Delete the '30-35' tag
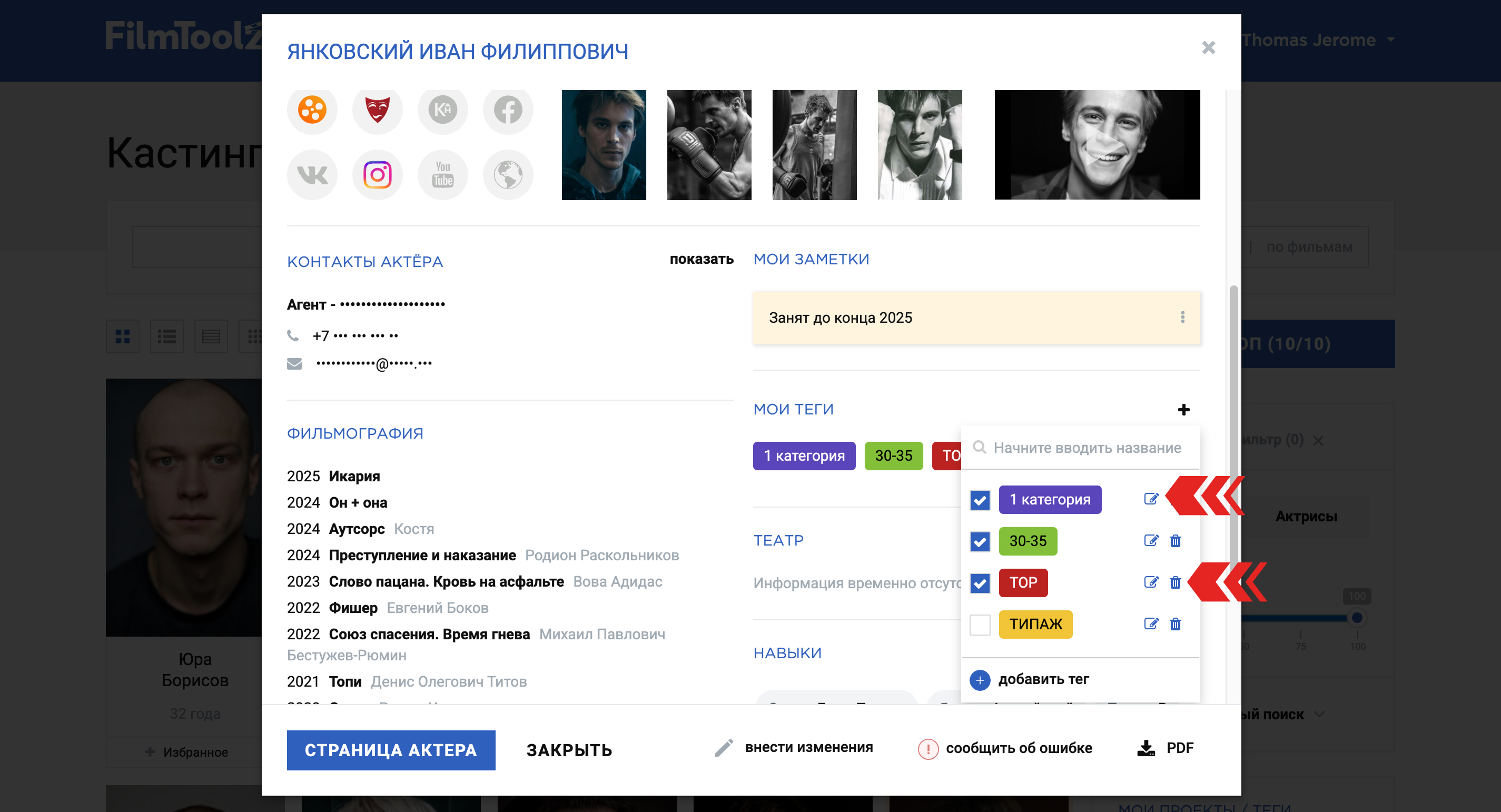Image resolution: width=1501 pixels, height=812 pixels. point(1176,541)
